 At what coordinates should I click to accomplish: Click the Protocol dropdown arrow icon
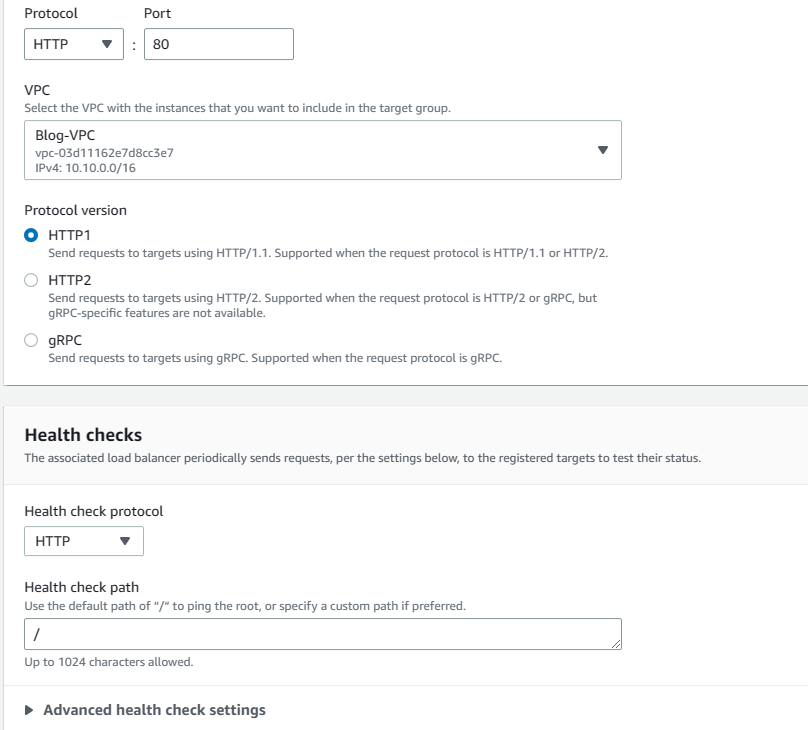107,44
